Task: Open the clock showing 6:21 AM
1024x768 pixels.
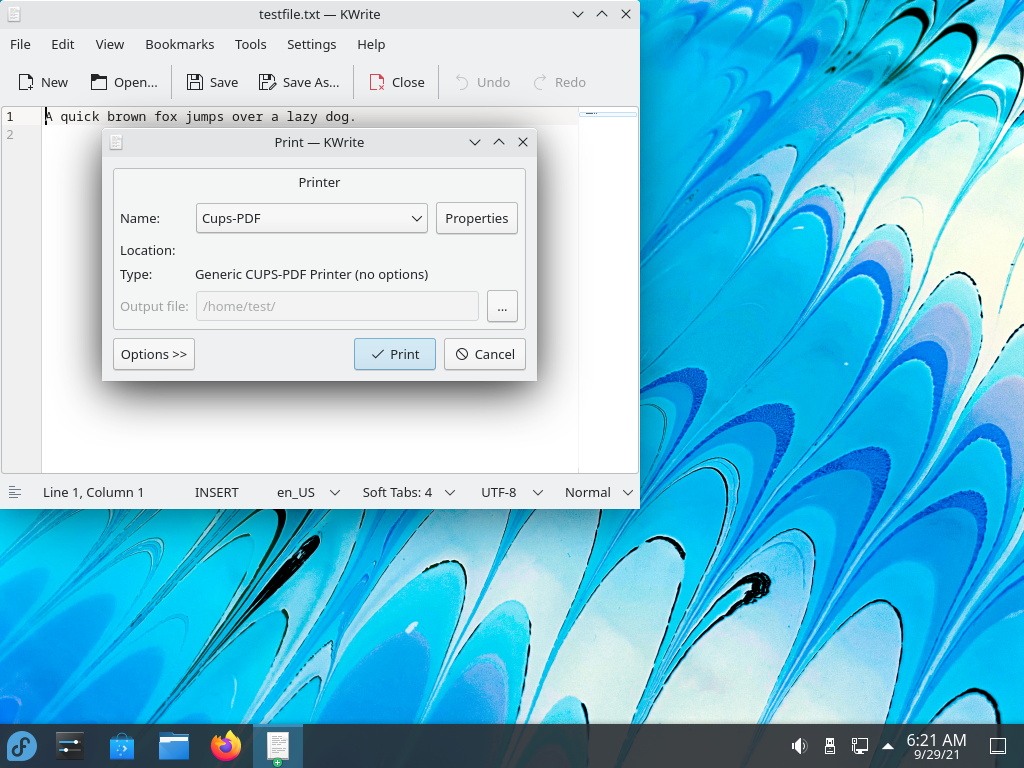Action: [x=936, y=746]
